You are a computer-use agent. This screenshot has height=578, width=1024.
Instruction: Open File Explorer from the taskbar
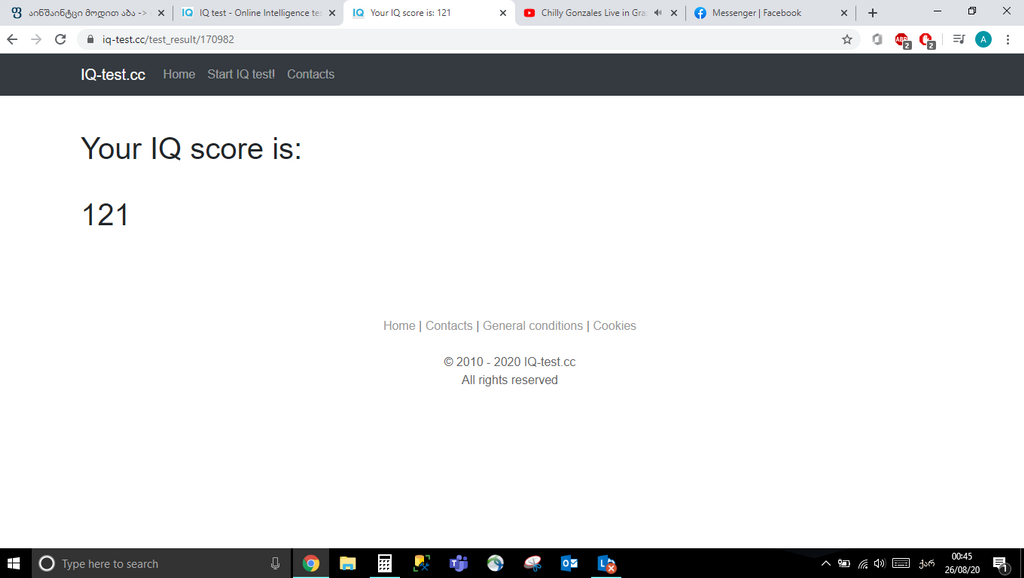click(347, 563)
